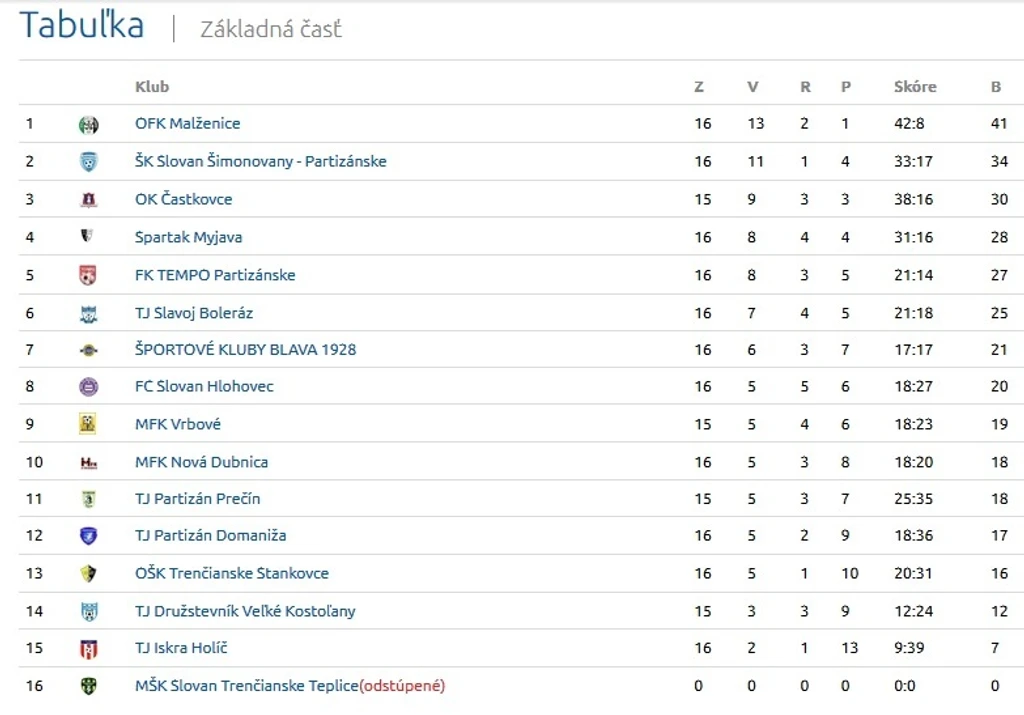Screen dimensions: 1024x715
Task: Click the MŠK Slovan Trenčianske Teplice crest
Action: pos(88,686)
